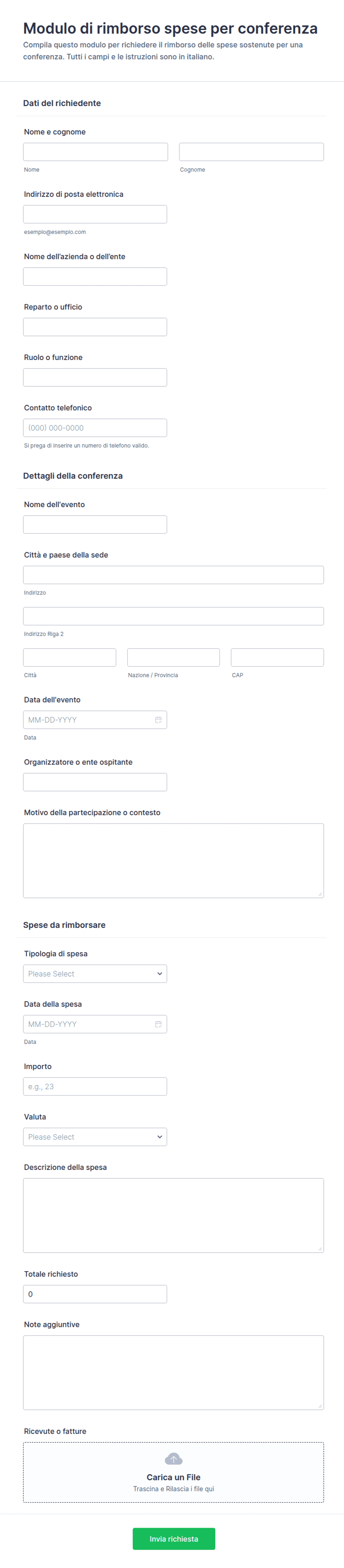Click the CAP postal code field
This screenshot has width=344, height=1568.
click(x=277, y=657)
